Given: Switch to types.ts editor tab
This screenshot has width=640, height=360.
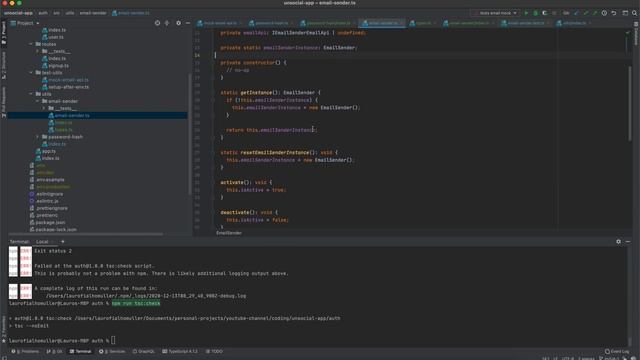Looking at the screenshot, I should (x=423, y=23).
